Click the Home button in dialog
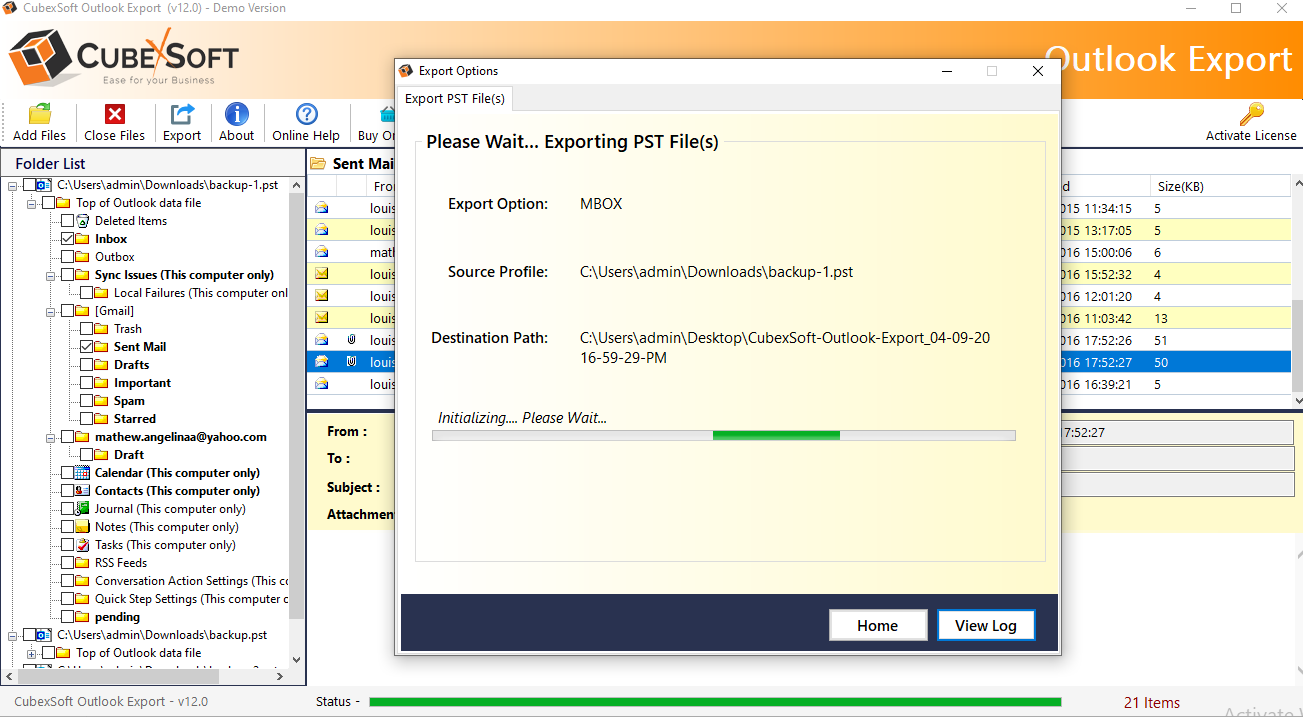The height and width of the screenshot is (717, 1303). point(877,625)
